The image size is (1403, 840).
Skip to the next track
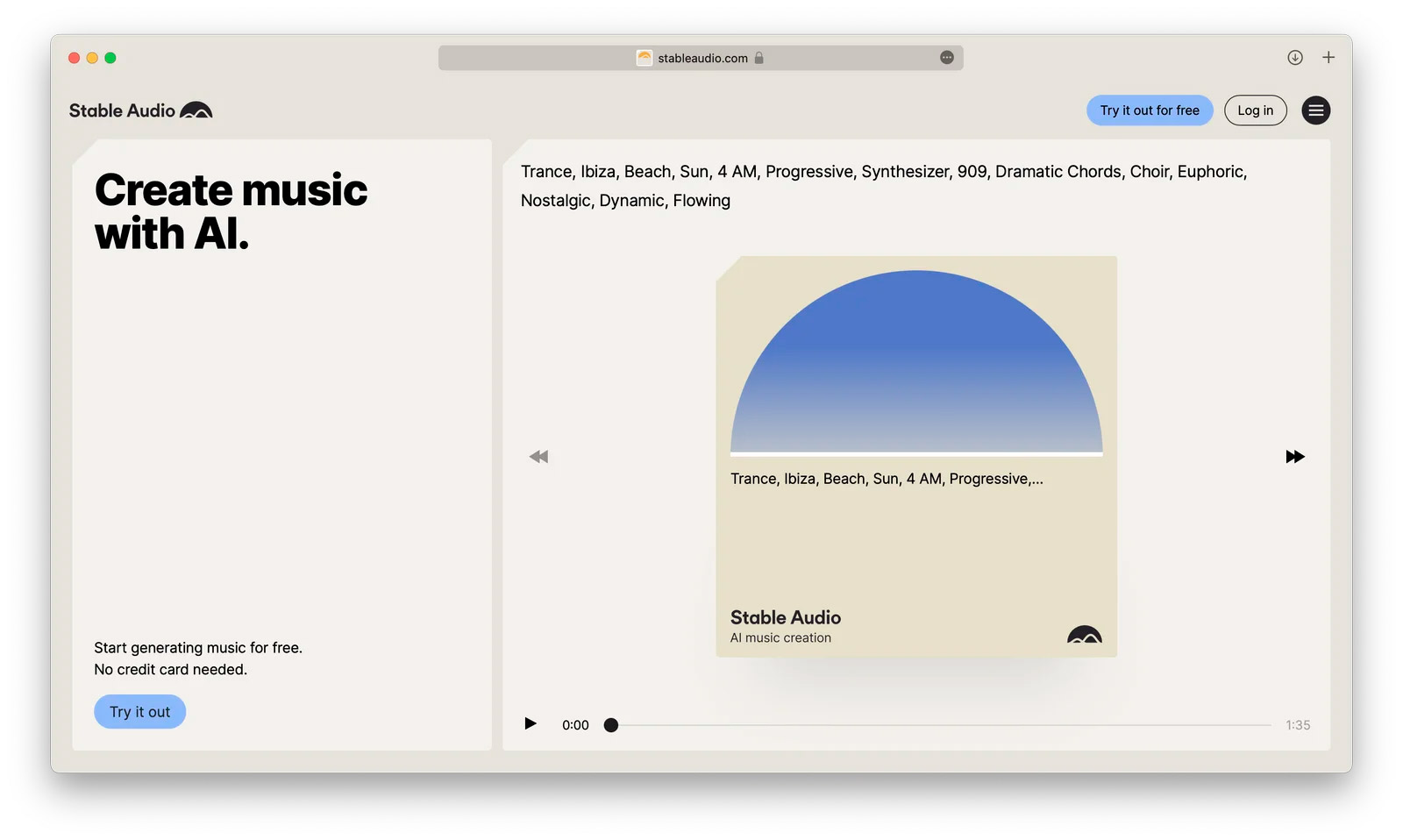(x=1294, y=457)
